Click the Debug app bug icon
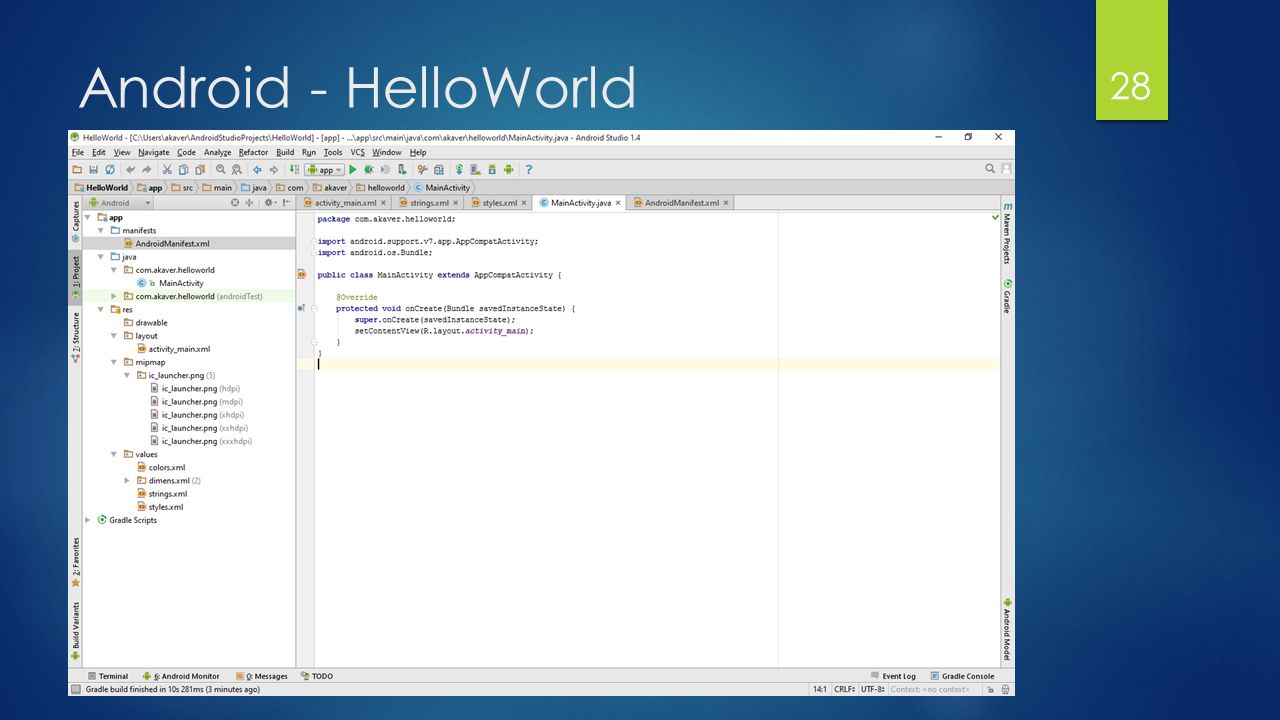Screen dimensions: 1280x720 tap(369, 170)
